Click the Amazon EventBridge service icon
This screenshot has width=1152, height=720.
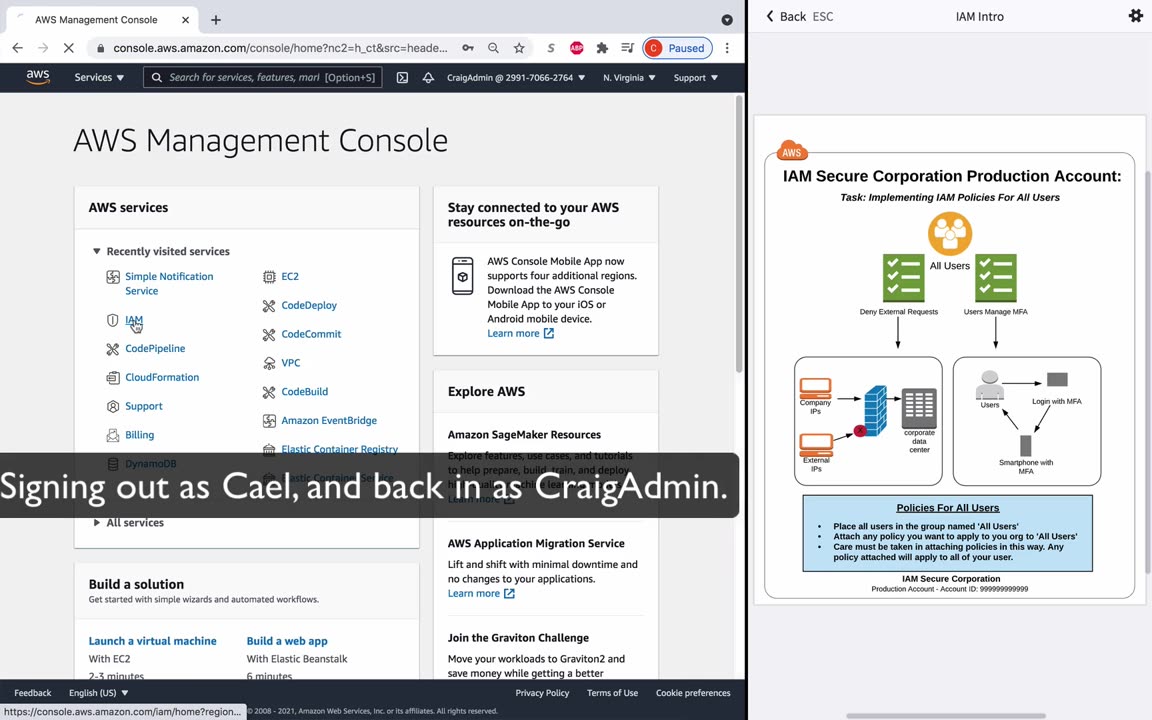point(269,421)
